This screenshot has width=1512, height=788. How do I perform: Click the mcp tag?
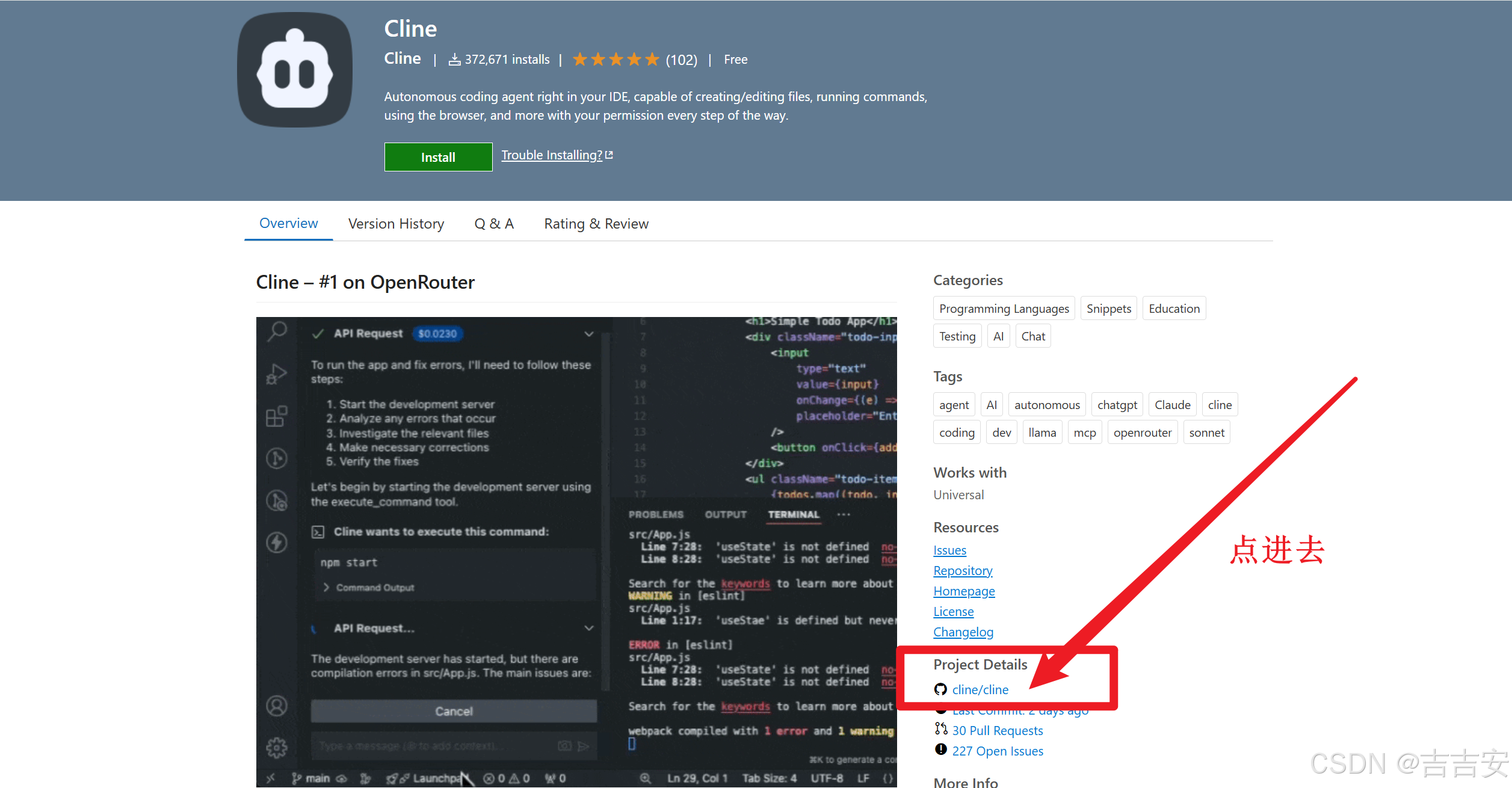point(1084,432)
